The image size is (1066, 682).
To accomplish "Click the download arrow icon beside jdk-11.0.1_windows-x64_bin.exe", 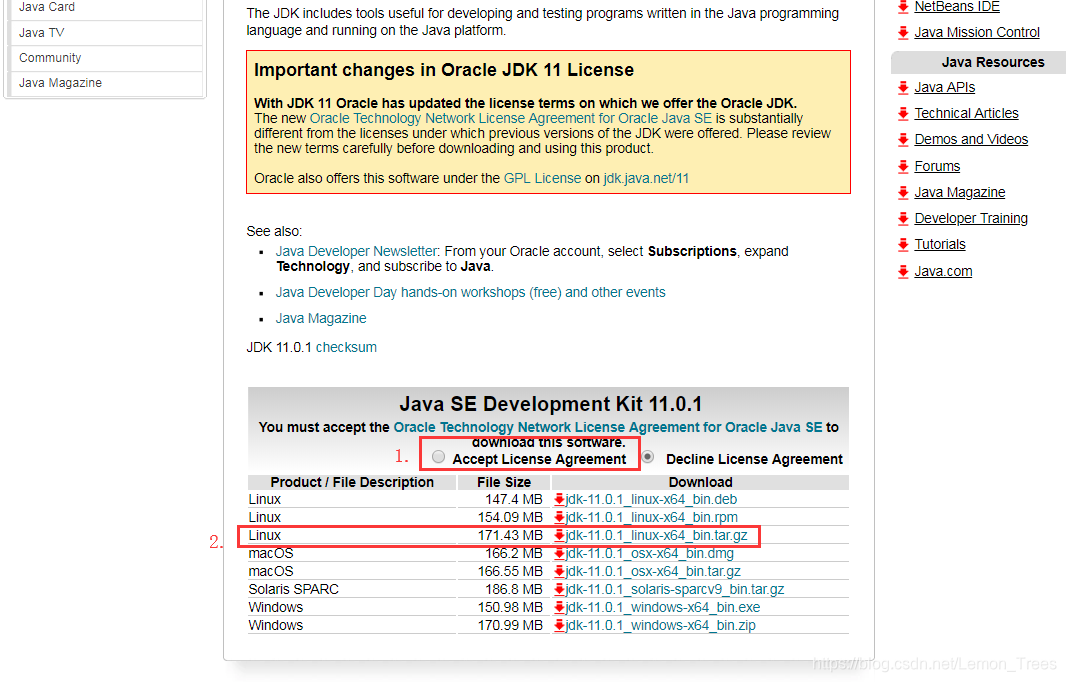I will [x=559, y=608].
